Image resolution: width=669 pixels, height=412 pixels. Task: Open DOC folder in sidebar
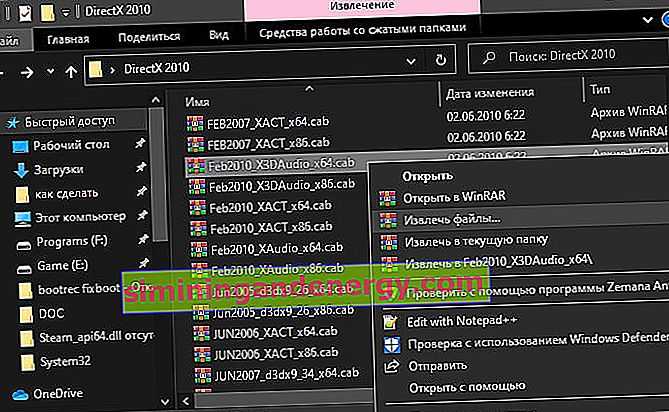pos(51,314)
